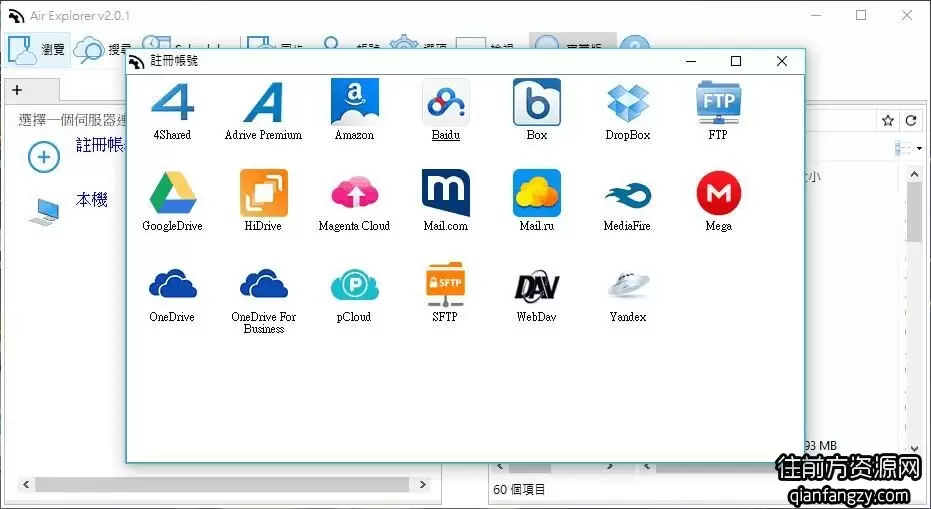Image resolution: width=931 pixels, height=509 pixels.
Task: Select the Mail.com icon
Action: 445,201
